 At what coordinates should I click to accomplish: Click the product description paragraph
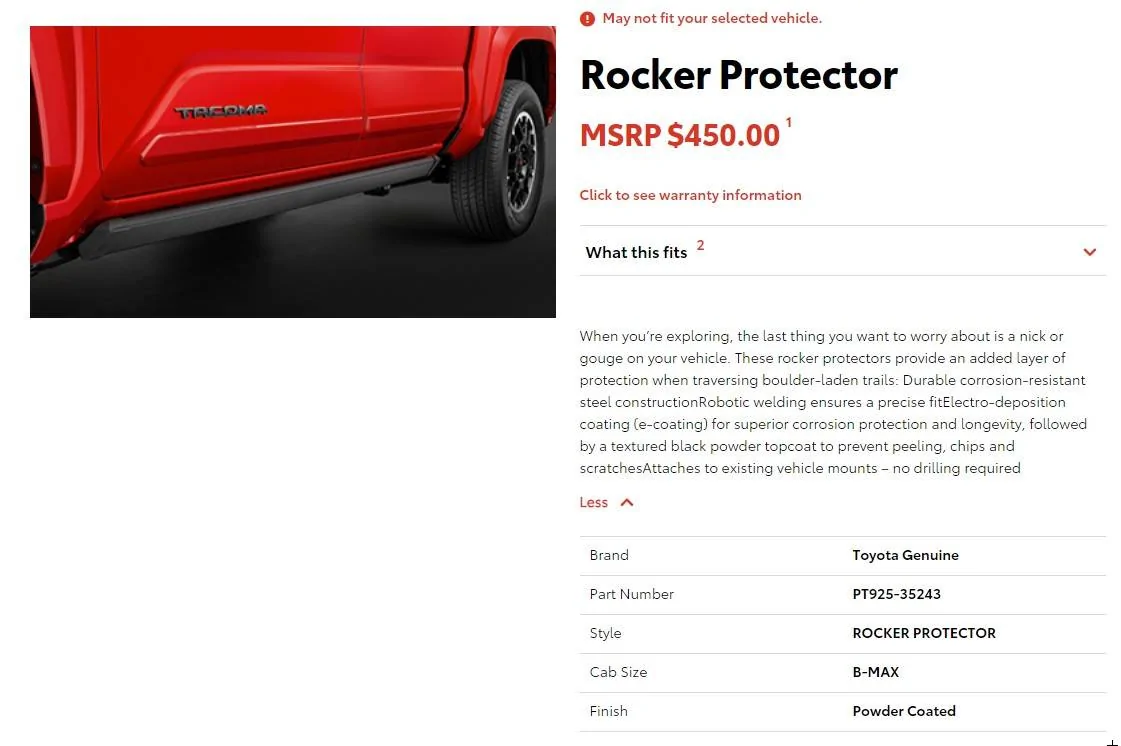832,402
